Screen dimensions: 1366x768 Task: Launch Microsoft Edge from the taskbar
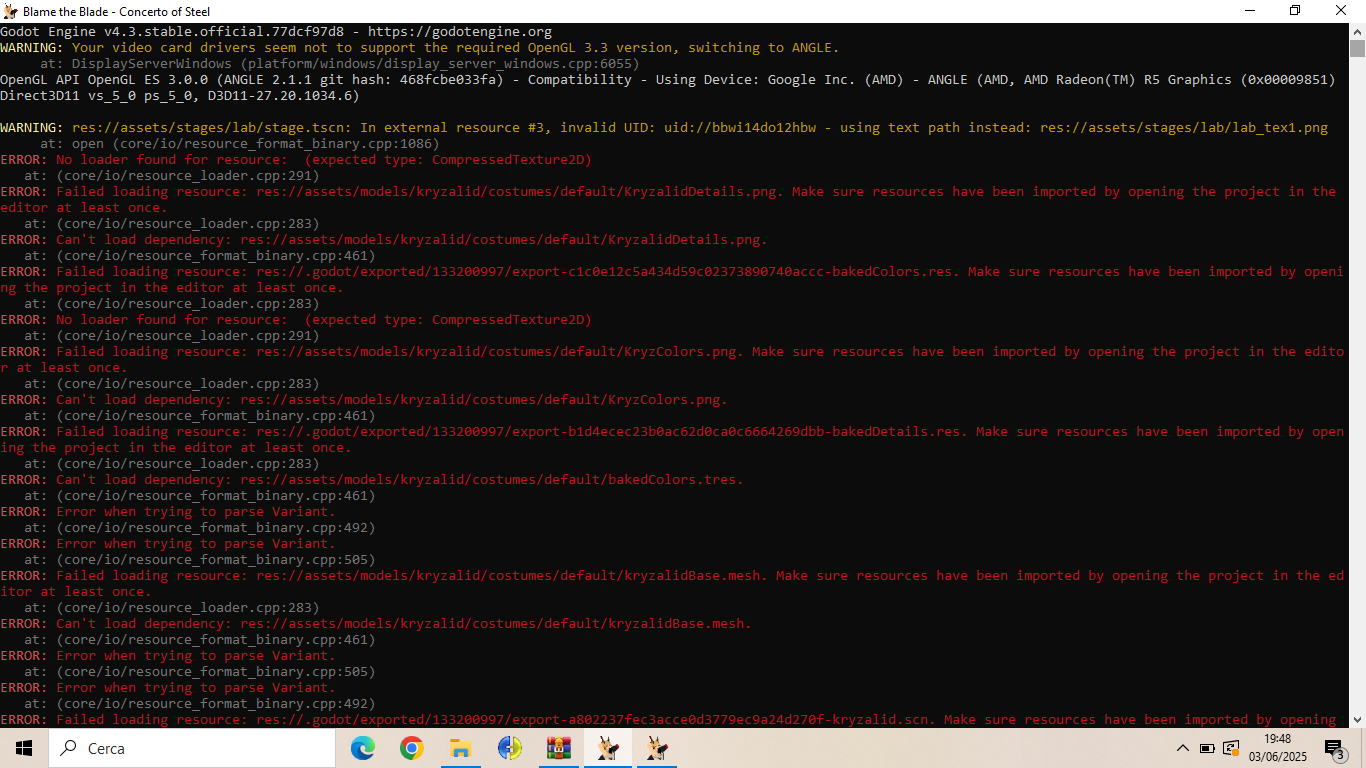(x=362, y=748)
